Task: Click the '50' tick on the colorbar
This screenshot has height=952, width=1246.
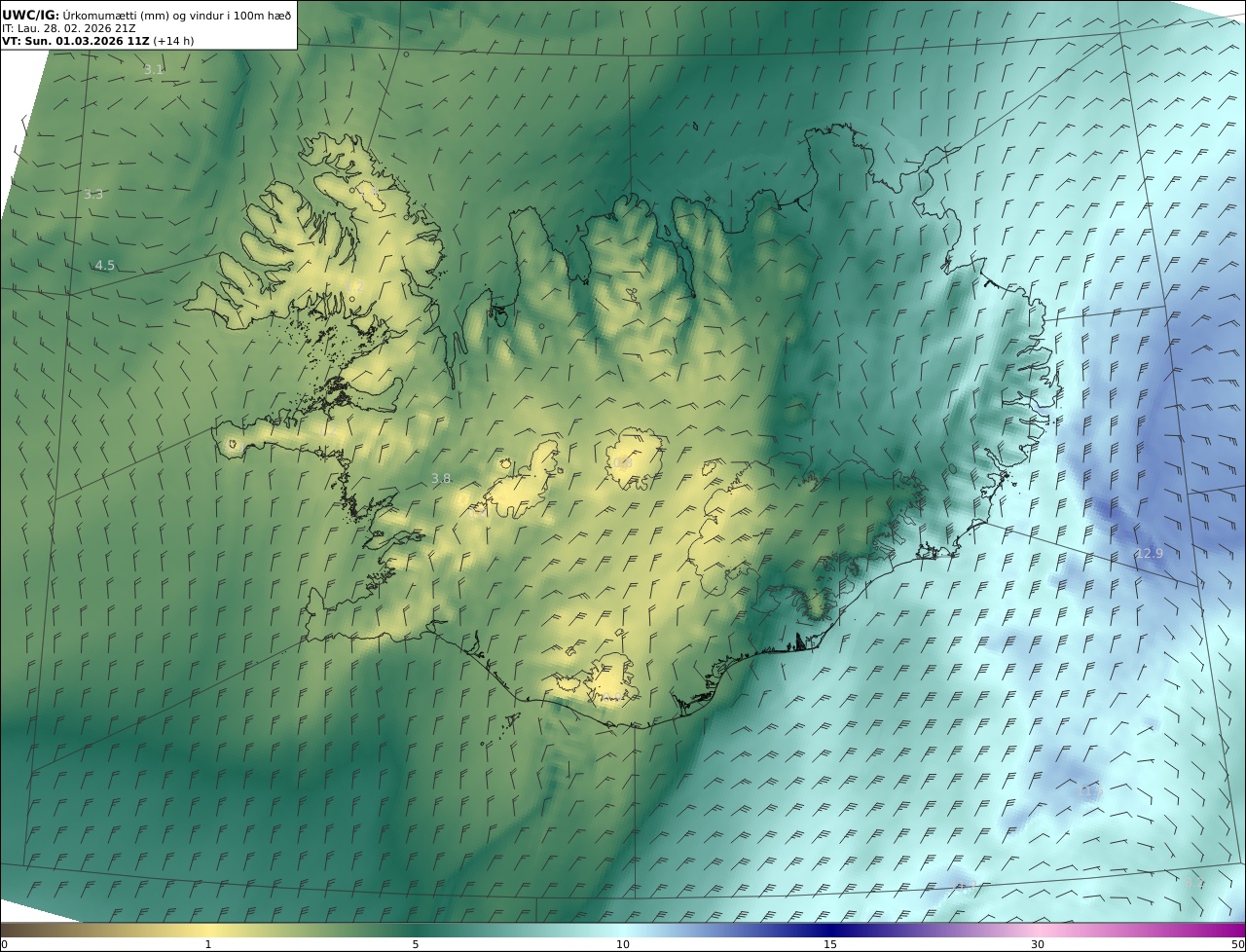Action: (1238, 944)
